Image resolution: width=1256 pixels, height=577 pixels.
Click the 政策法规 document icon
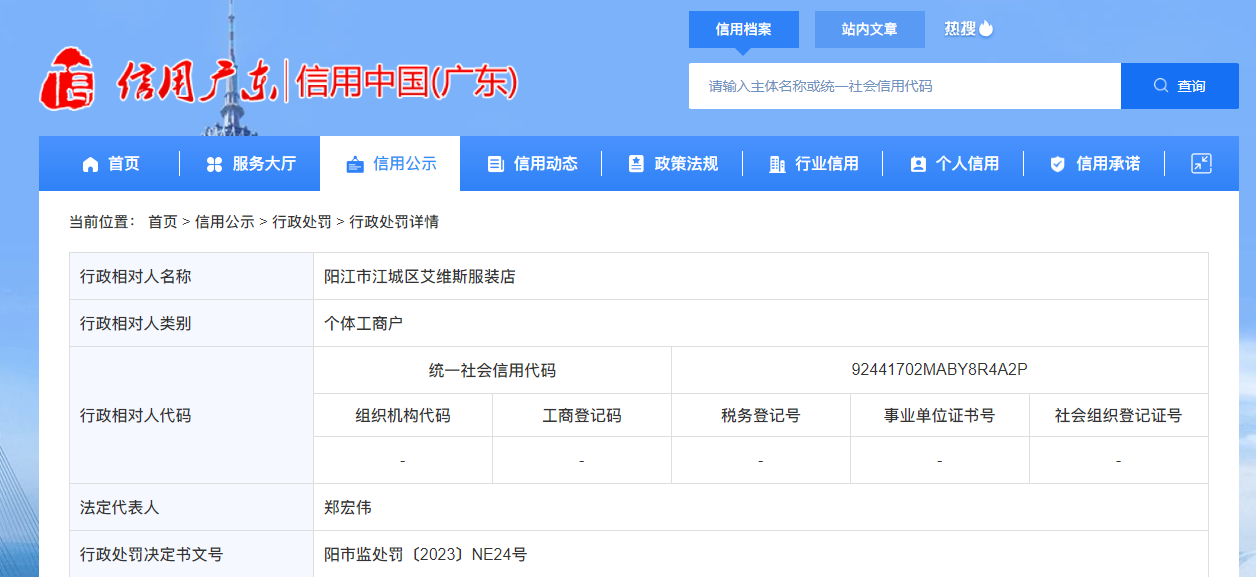[x=636, y=164]
